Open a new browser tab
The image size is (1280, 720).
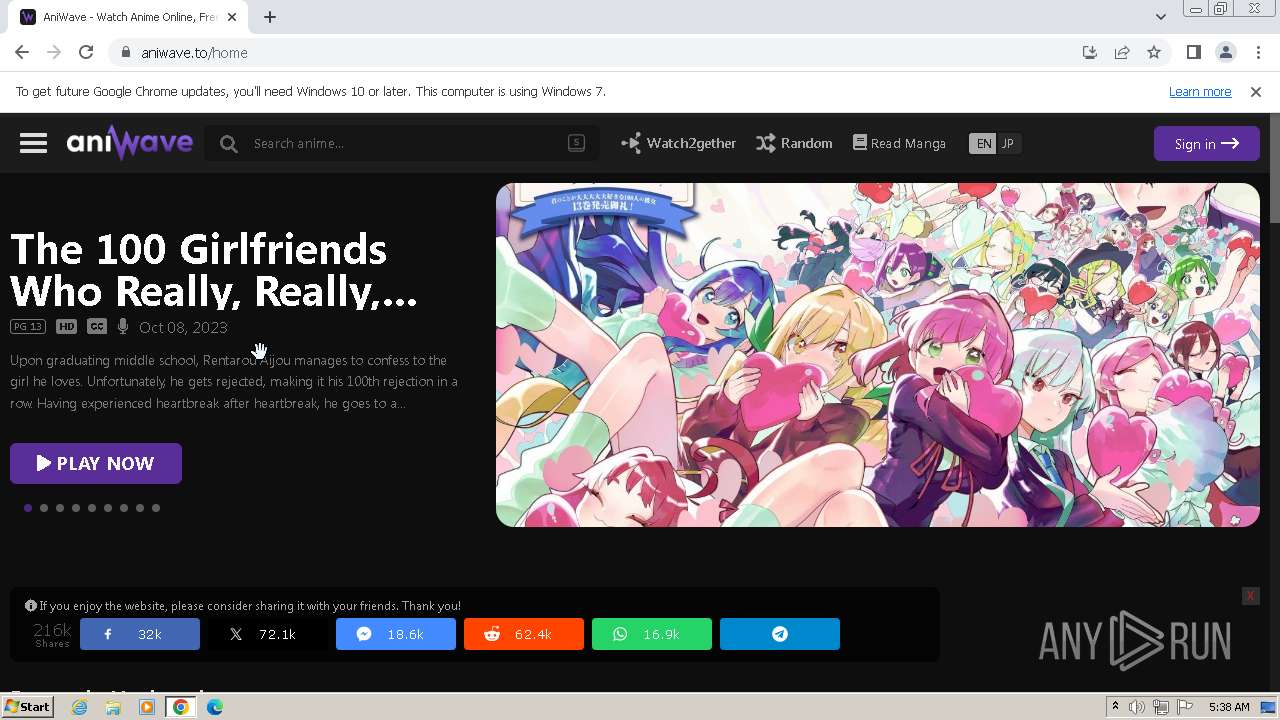[270, 17]
